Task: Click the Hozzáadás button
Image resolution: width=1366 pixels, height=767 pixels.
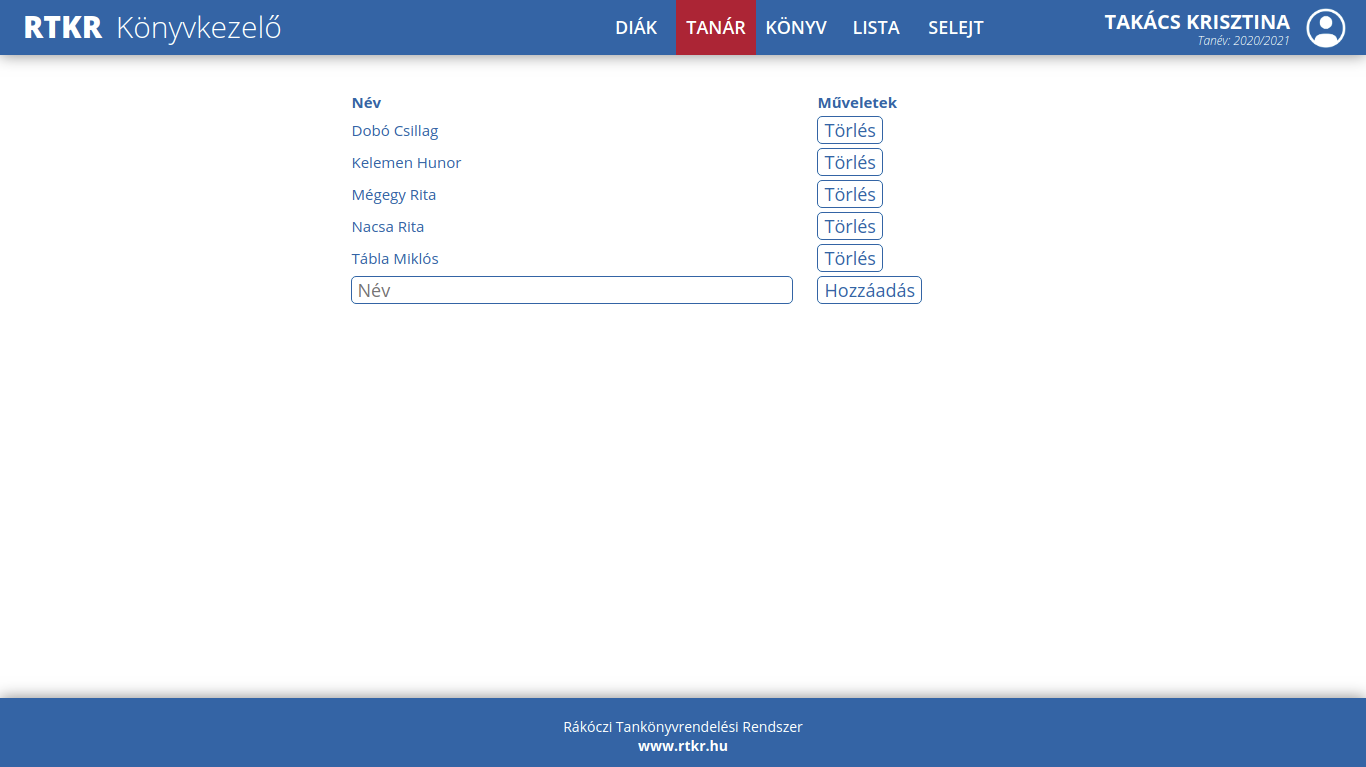Action: click(869, 290)
